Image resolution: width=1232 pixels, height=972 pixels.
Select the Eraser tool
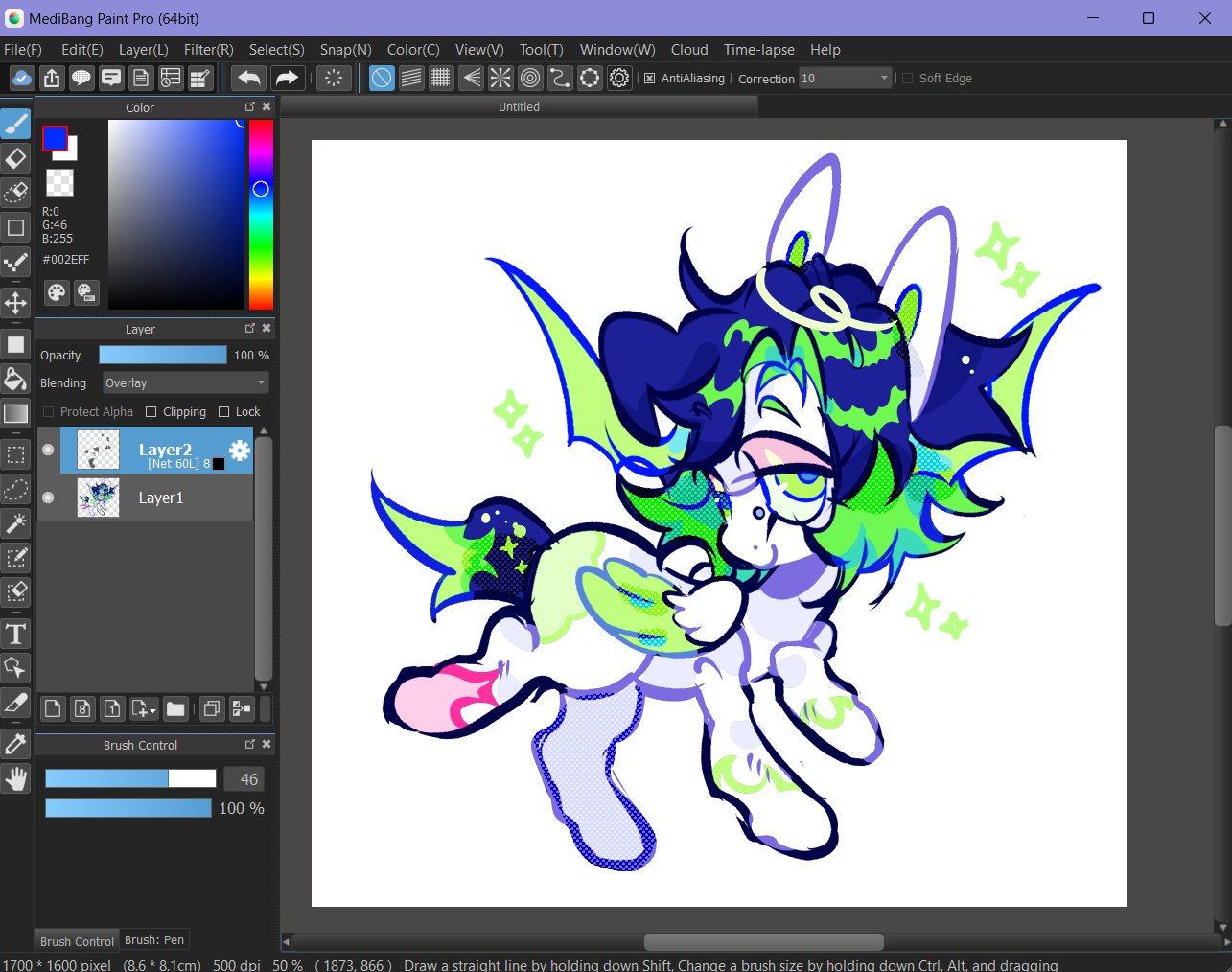point(16,158)
